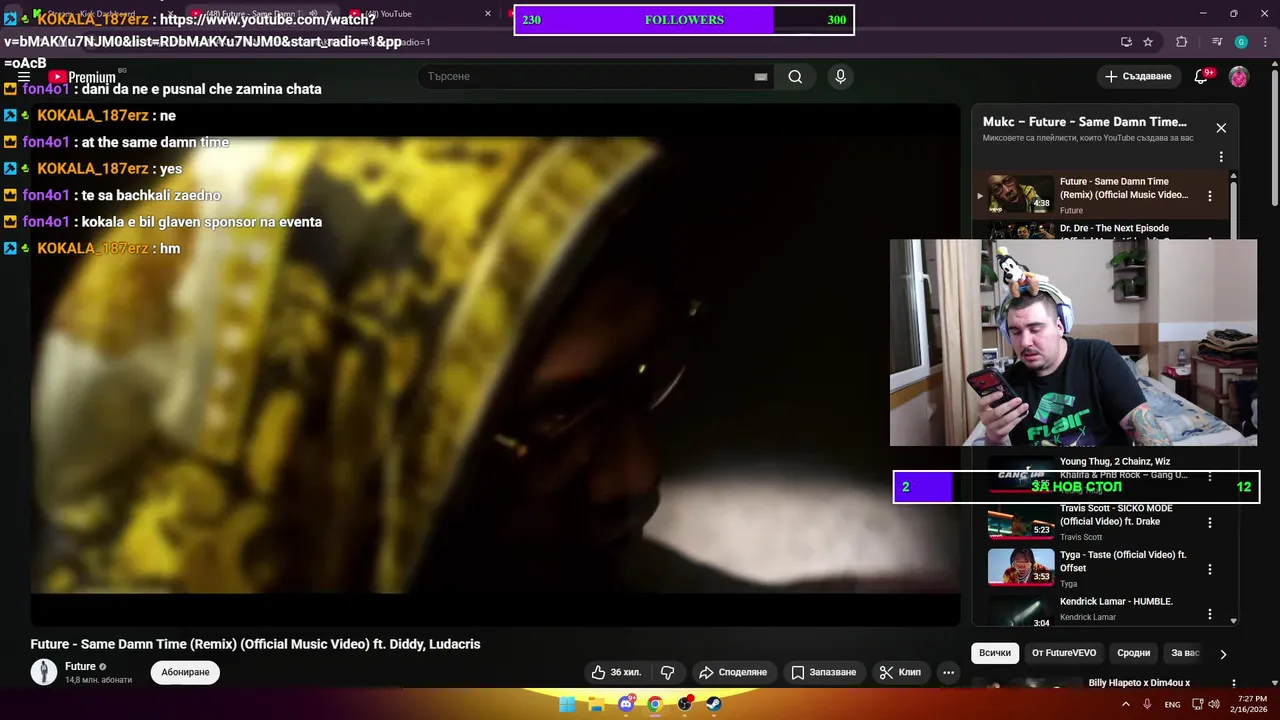The width and height of the screenshot is (1280, 720).
Task: Close the Mix playlist panel
Action: 1221,128
